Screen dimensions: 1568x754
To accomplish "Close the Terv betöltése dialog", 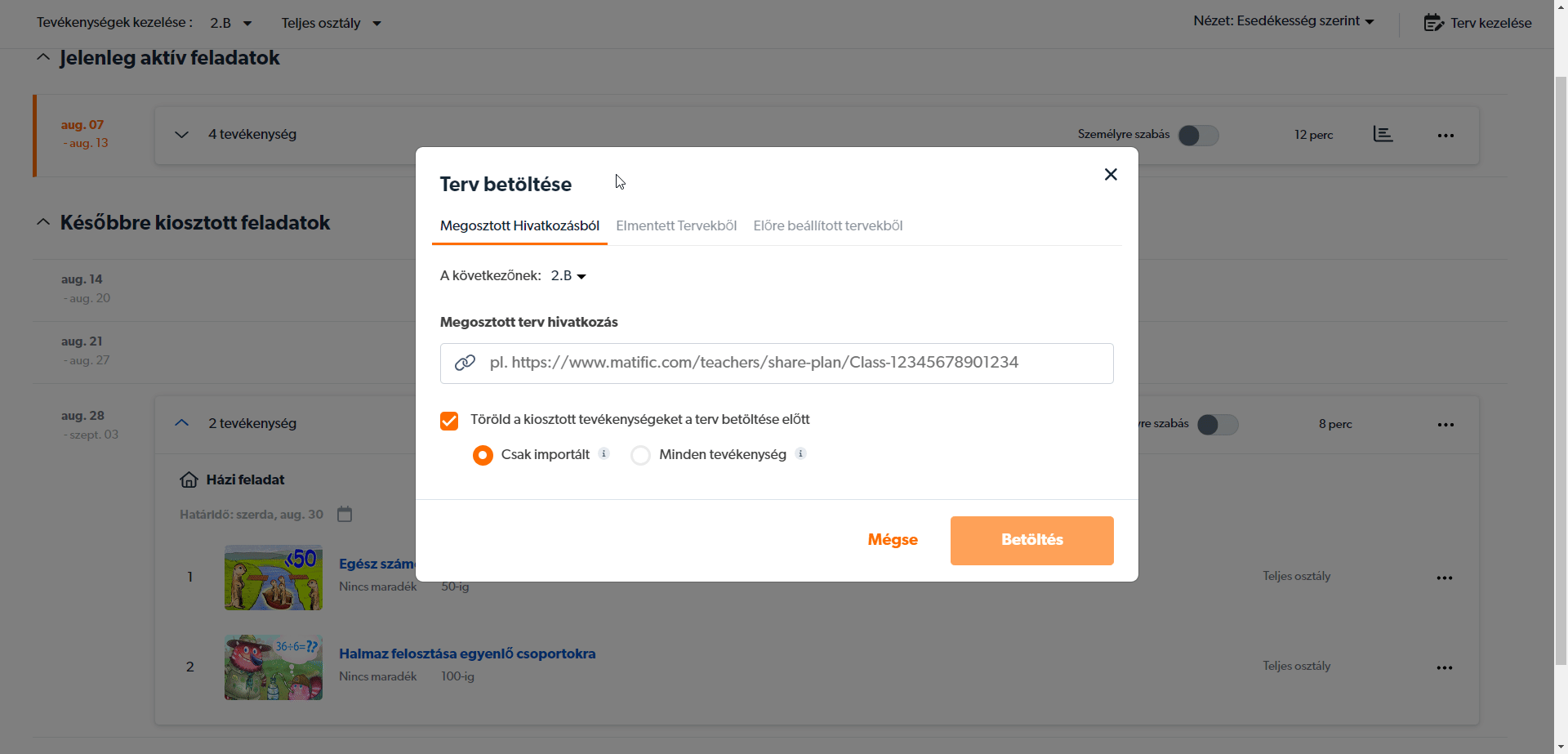I will pyautogui.click(x=1111, y=175).
